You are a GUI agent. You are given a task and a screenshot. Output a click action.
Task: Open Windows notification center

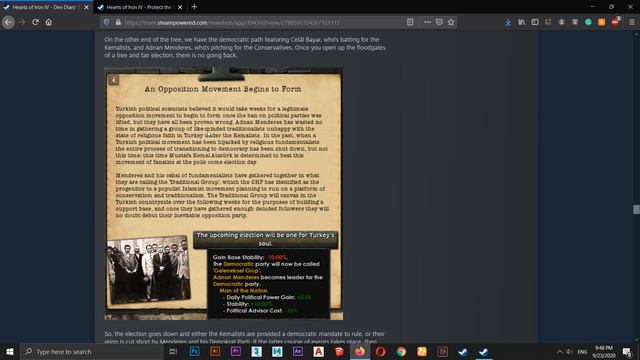pyautogui.click(x=627, y=351)
